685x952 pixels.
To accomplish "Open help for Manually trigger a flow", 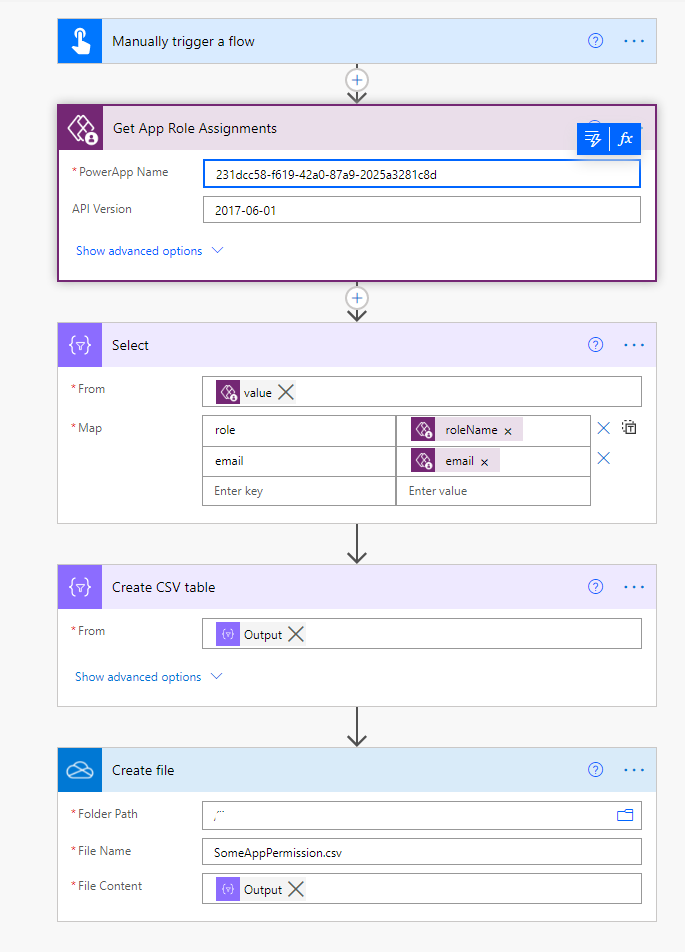I will [595, 41].
